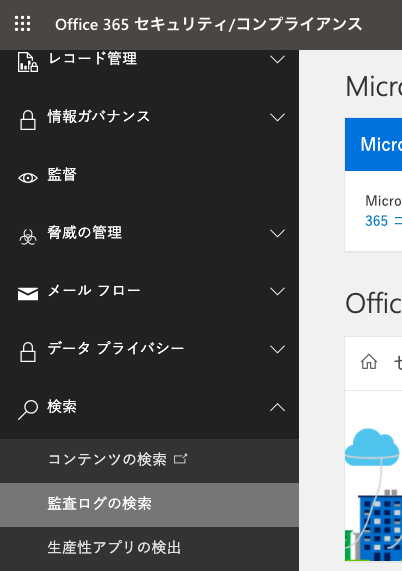This screenshot has height=571, width=402.
Task: Open 監査ログの検索 submenu item
Action: 149,505
